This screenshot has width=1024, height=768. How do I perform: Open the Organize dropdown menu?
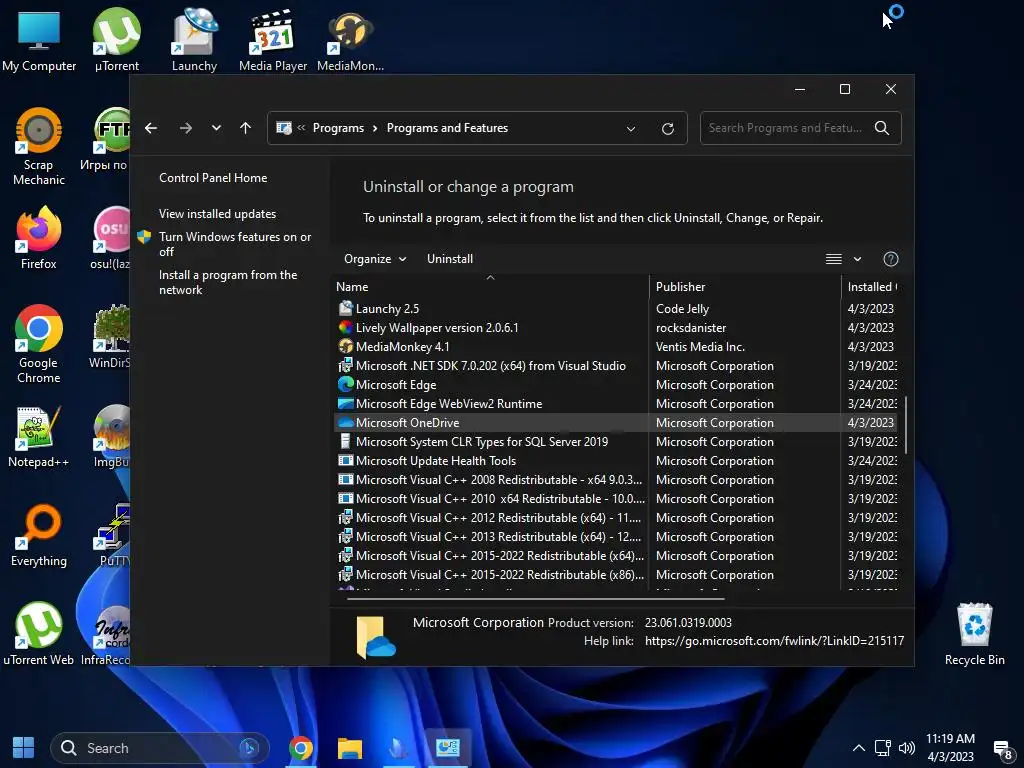tap(375, 259)
